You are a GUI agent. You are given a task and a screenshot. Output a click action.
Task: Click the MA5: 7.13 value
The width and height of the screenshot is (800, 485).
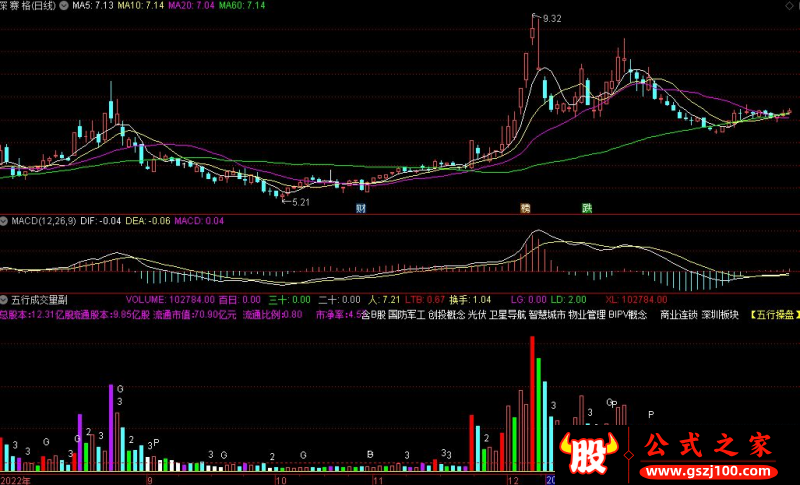pyautogui.click(x=93, y=6)
